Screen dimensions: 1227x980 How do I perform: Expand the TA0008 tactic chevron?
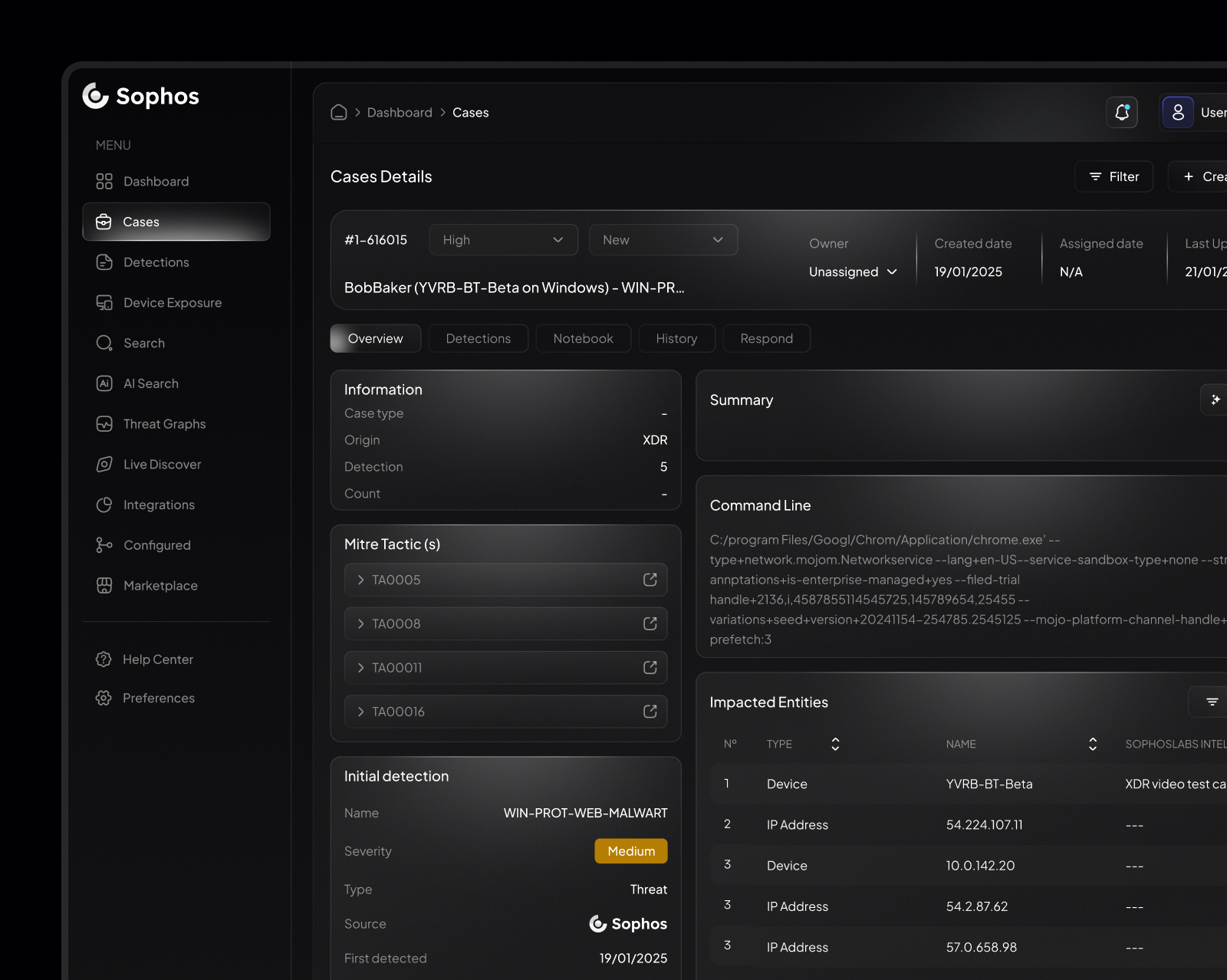(x=360, y=624)
